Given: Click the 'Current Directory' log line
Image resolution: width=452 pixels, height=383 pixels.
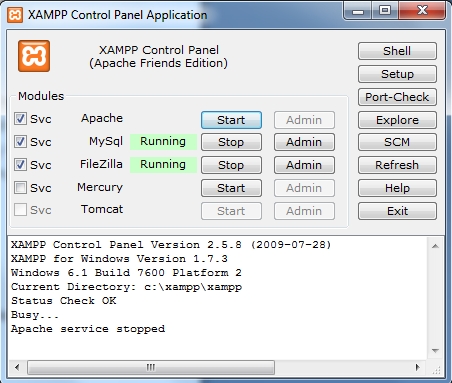Looking at the screenshot, I should point(126,287).
